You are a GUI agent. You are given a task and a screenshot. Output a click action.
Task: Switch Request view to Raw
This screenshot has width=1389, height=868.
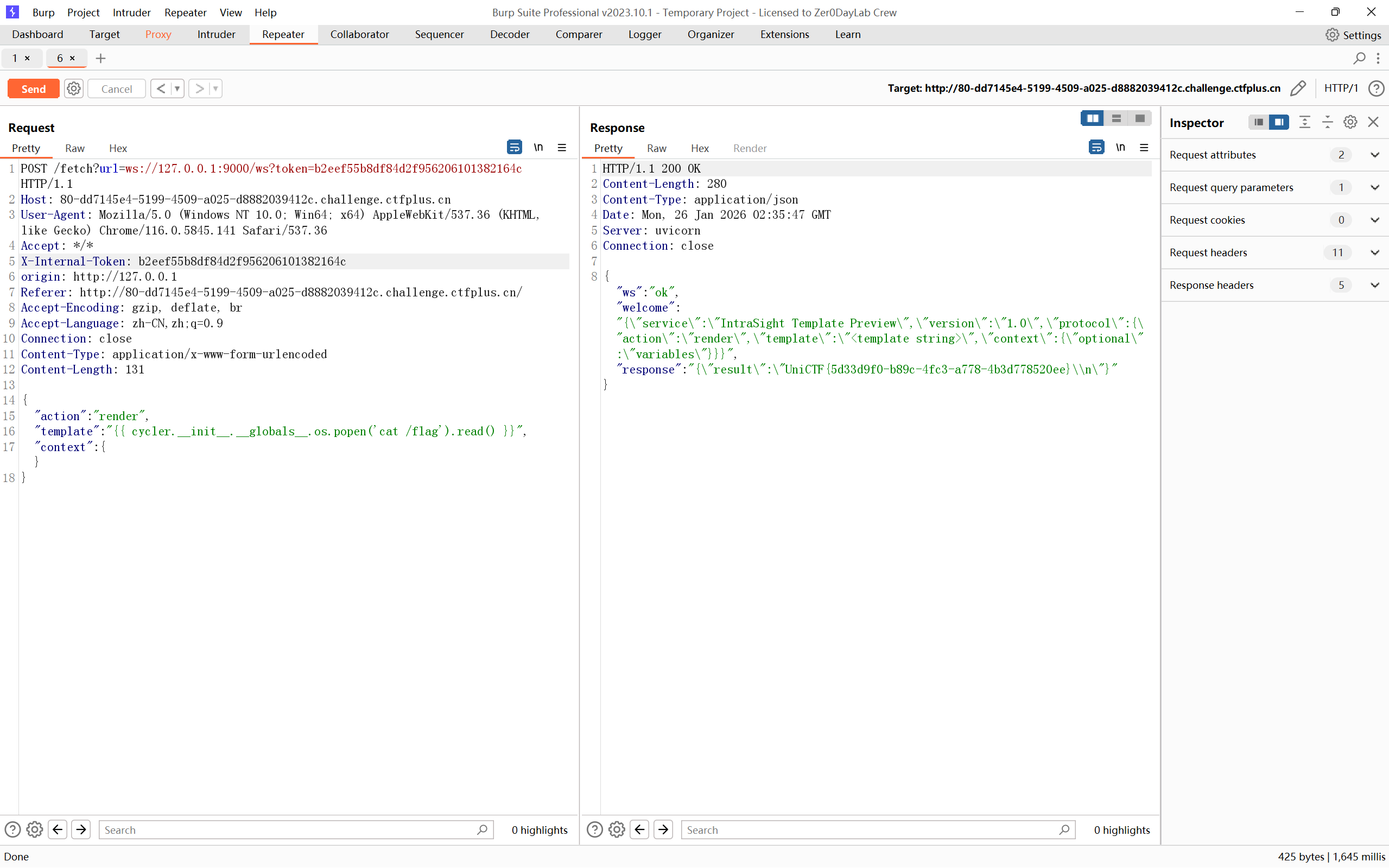point(74,148)
